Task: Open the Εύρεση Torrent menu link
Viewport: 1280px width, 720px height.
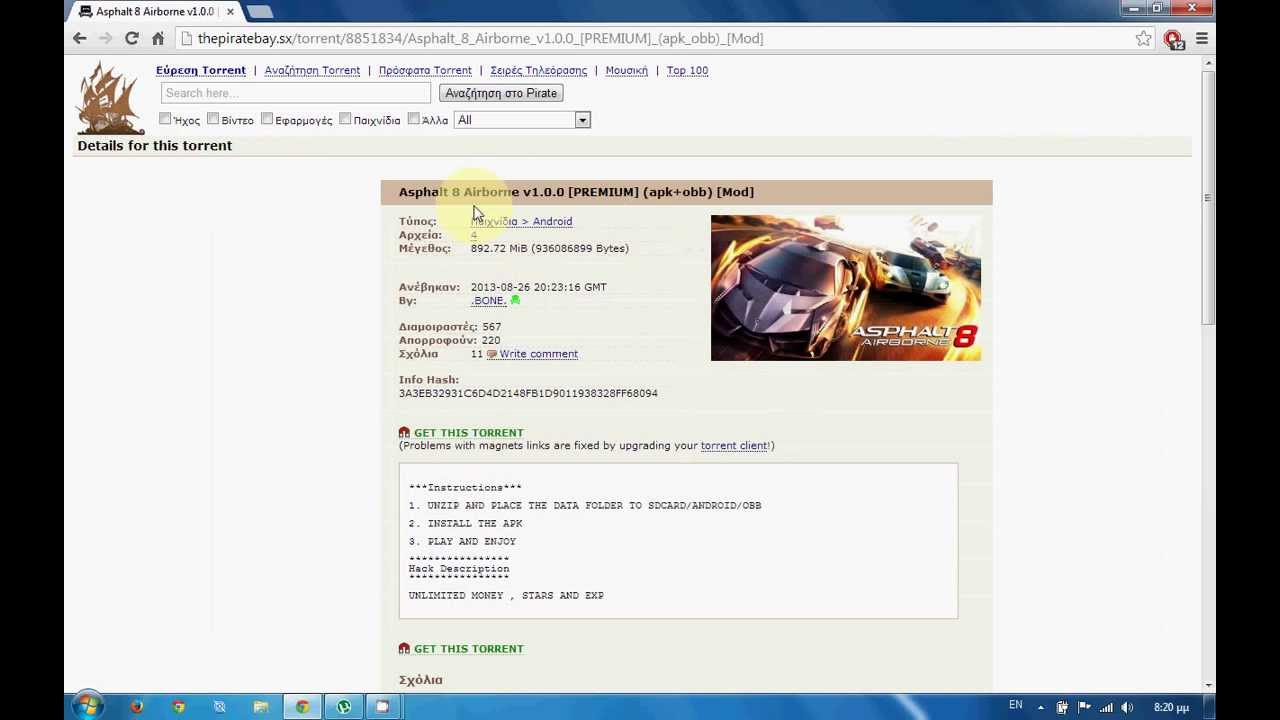Action: (201, 70)
